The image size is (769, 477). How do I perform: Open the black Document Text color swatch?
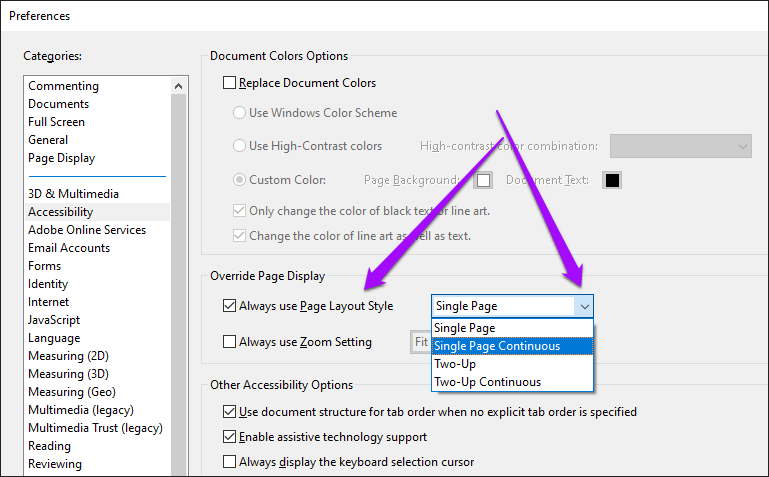tap(612, 181)
